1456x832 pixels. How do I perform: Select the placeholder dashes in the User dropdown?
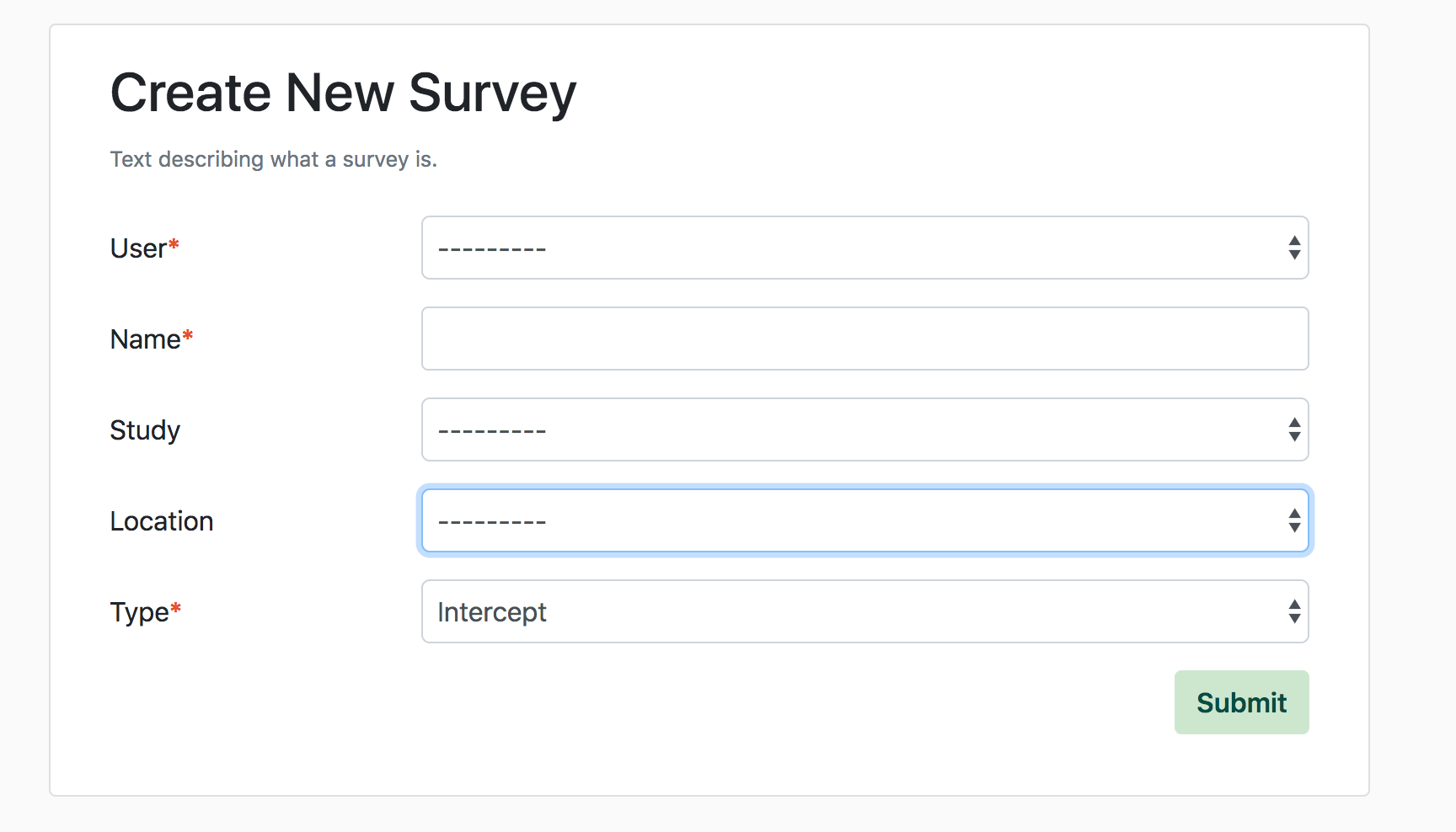tap(491, 248)
